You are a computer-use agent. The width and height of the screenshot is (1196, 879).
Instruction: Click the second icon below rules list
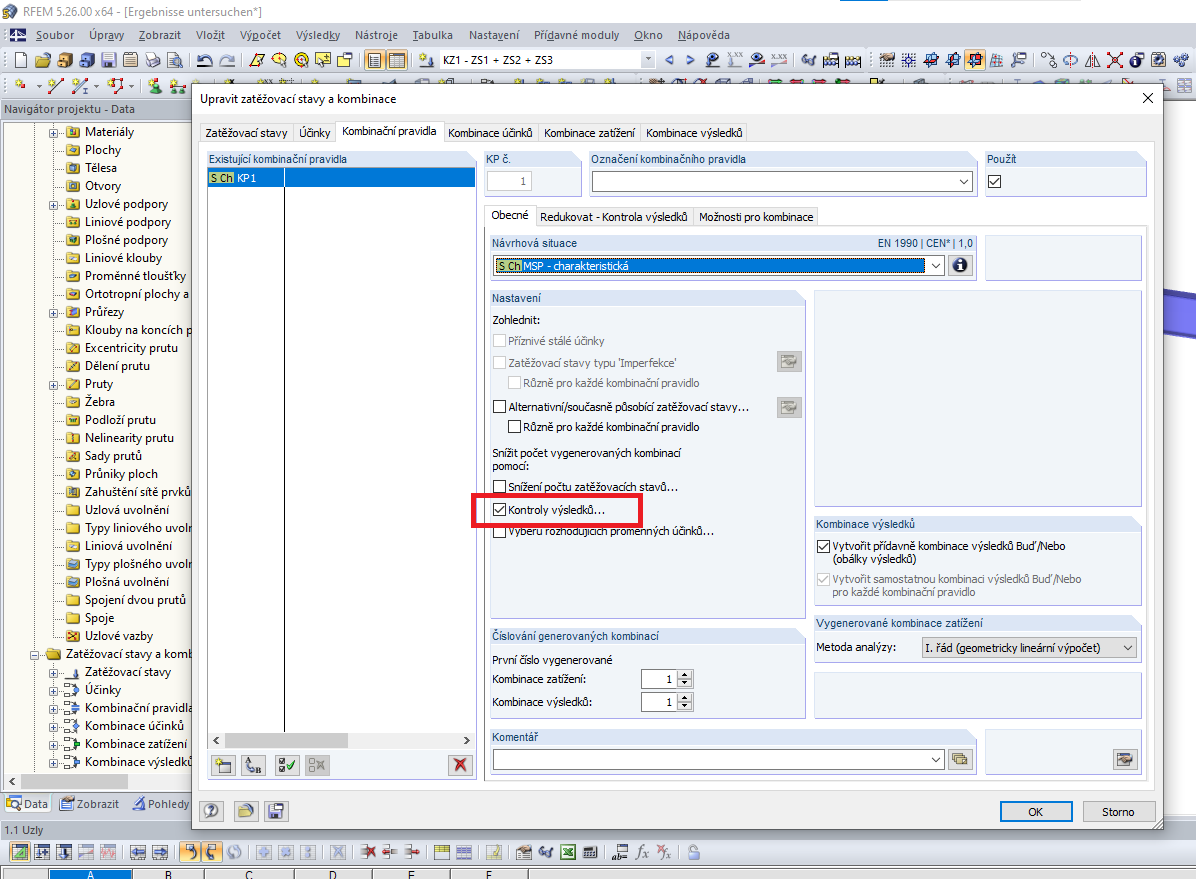[x=253, y=765]
